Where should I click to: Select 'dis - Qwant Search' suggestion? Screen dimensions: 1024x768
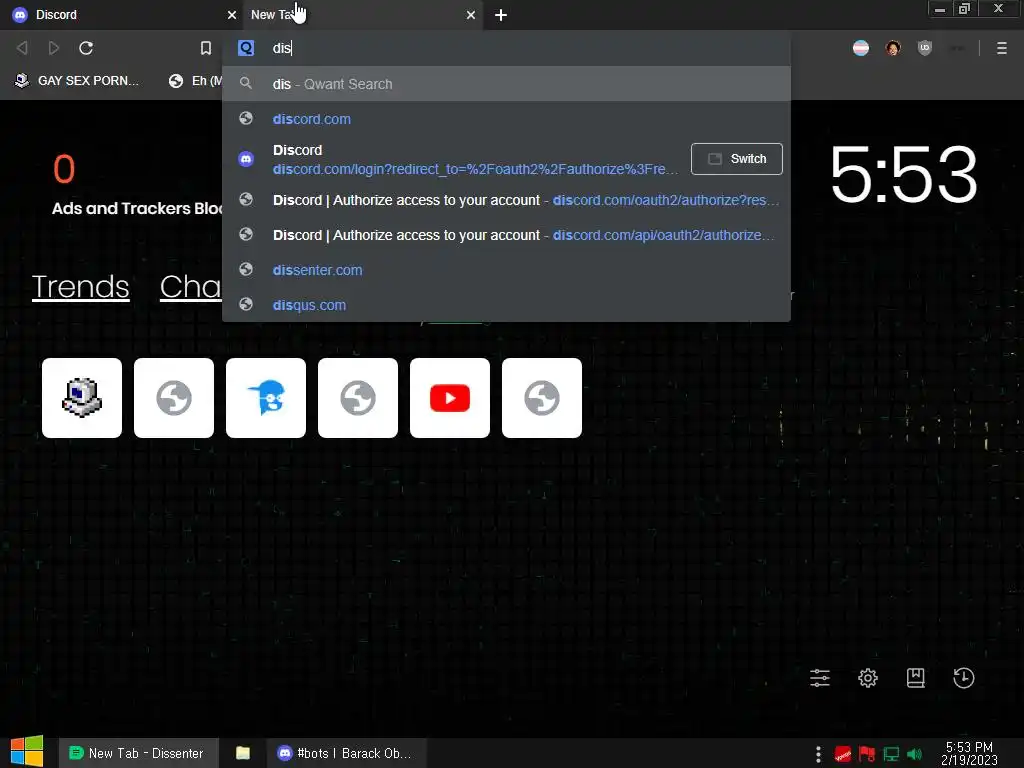(506, 84)
